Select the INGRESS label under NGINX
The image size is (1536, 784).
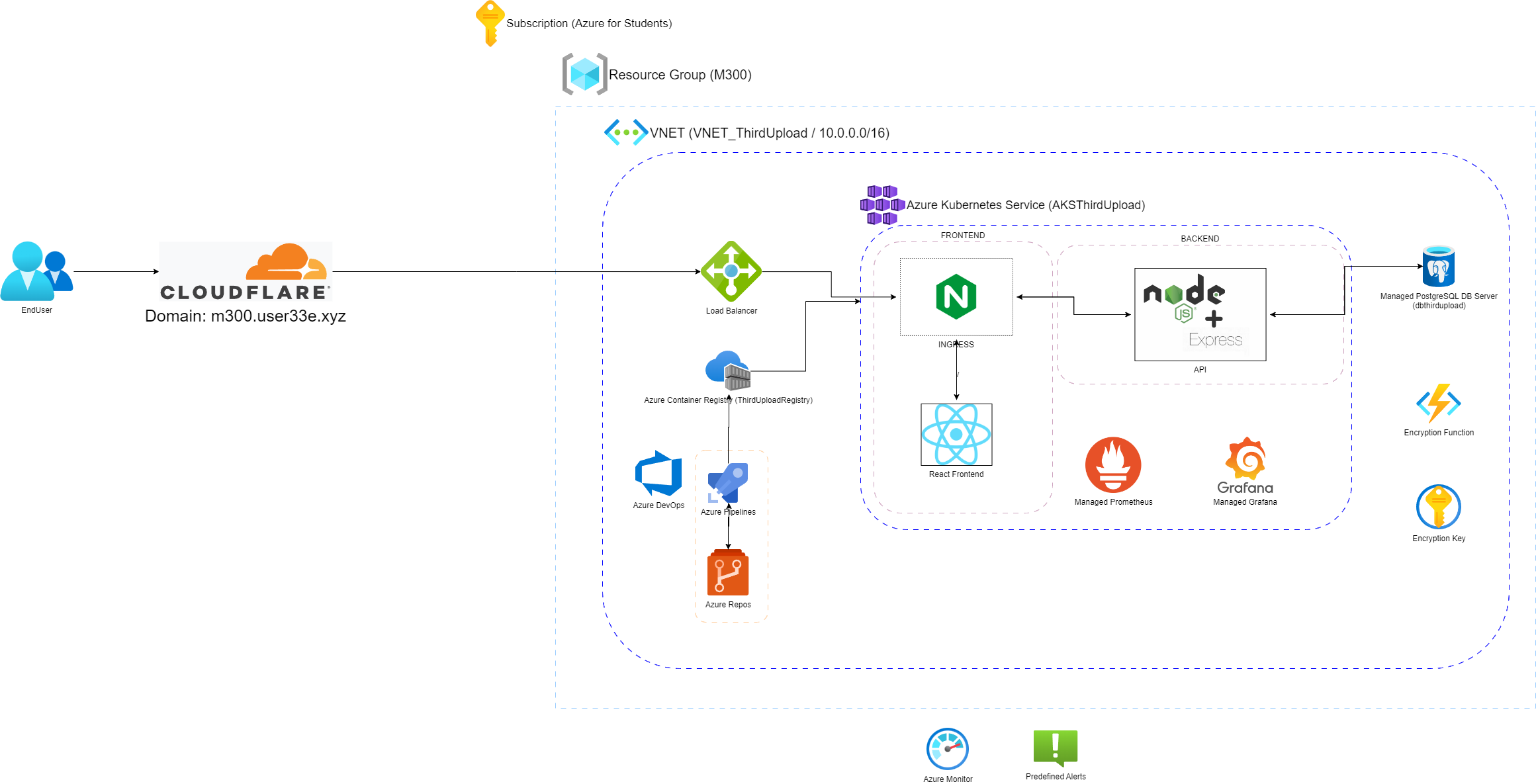[956, 345]
